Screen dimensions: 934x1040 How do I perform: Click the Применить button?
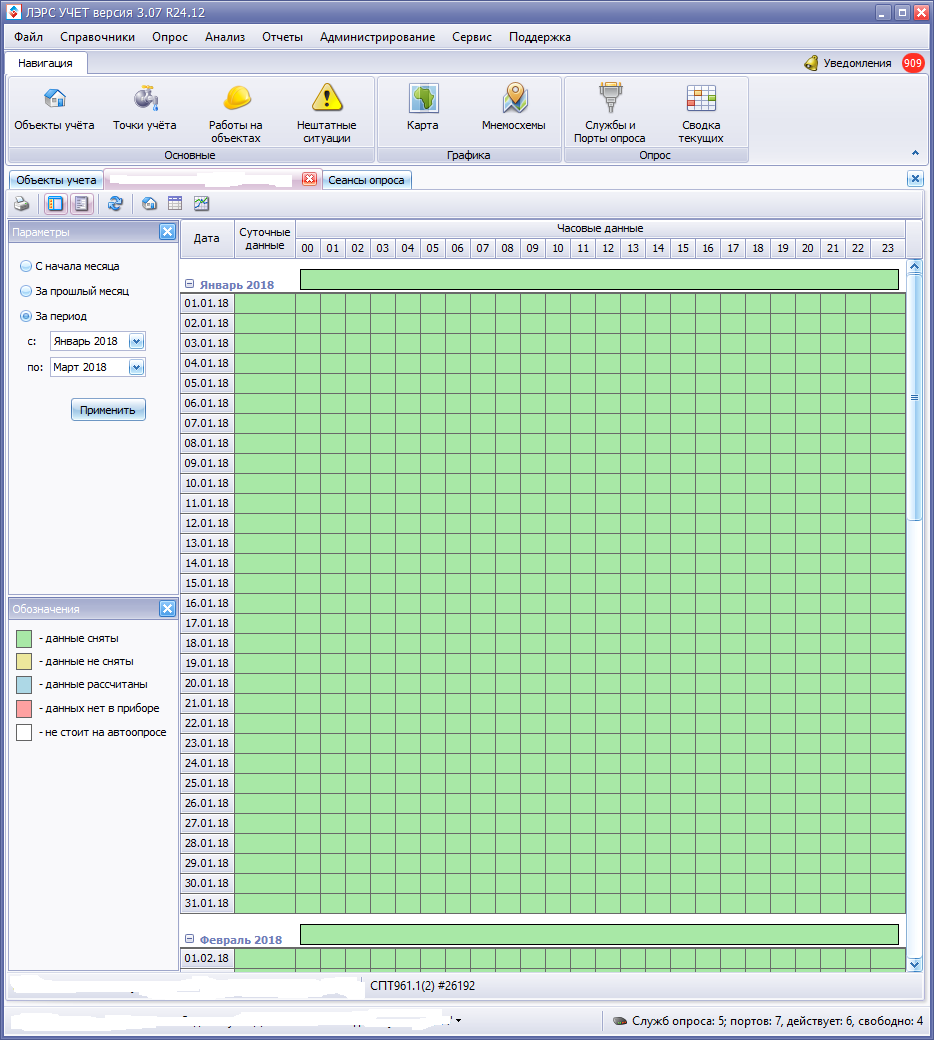click(108, 410)
